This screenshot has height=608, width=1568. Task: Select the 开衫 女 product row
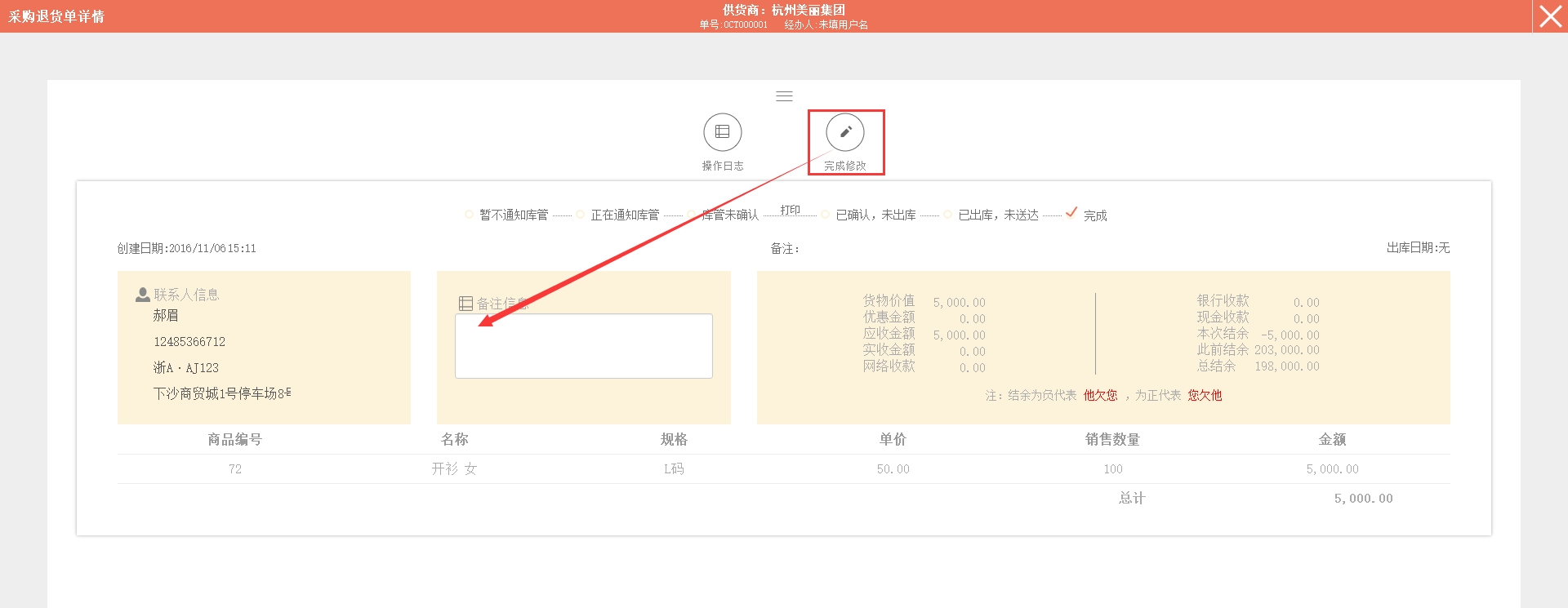454,469
